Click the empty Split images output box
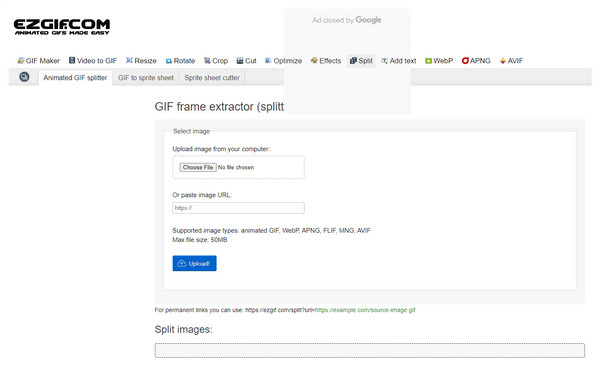600x369 pixels. [370, 351]
